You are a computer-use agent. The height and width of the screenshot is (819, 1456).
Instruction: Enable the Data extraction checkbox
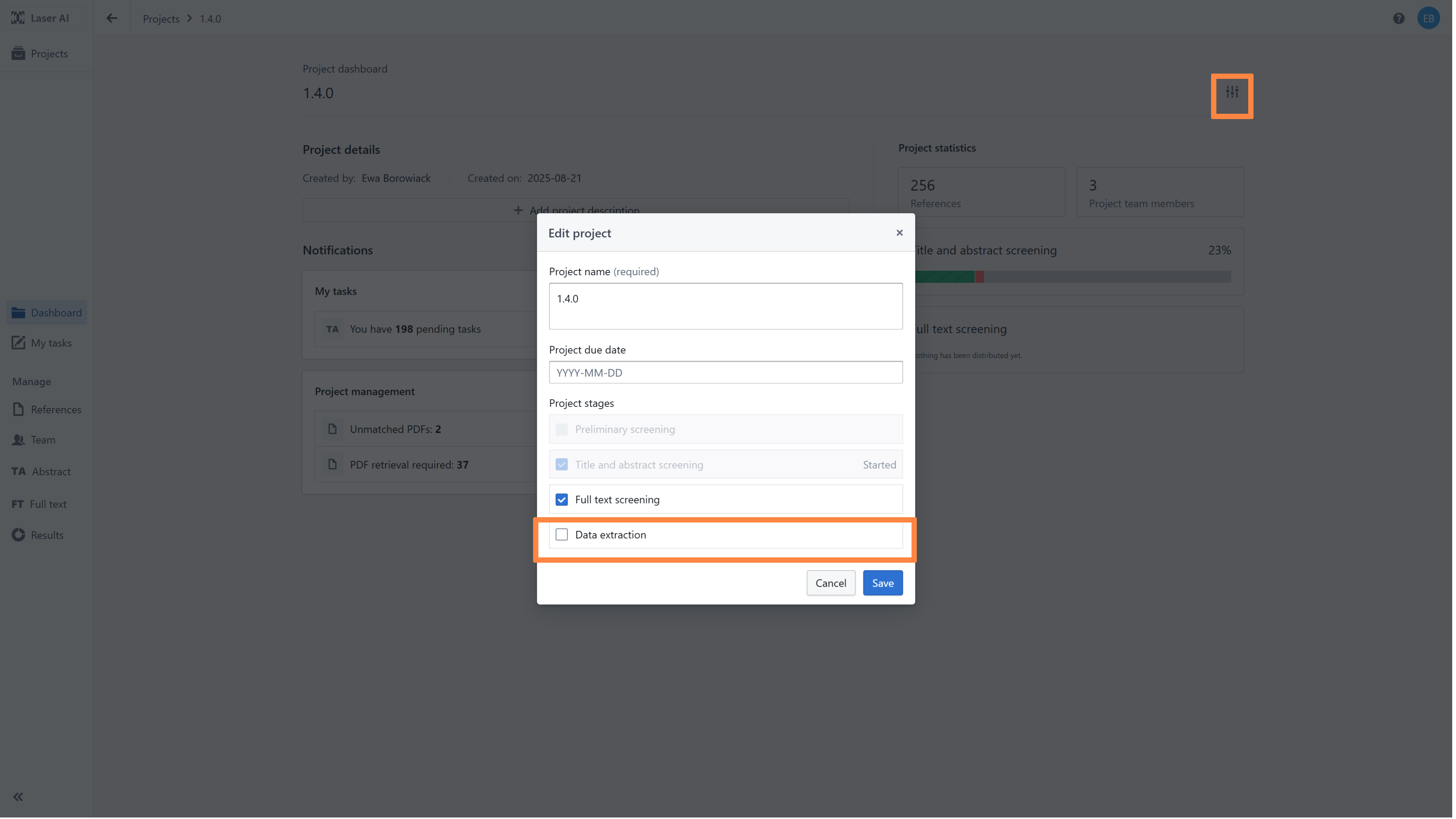click(562, 535)
